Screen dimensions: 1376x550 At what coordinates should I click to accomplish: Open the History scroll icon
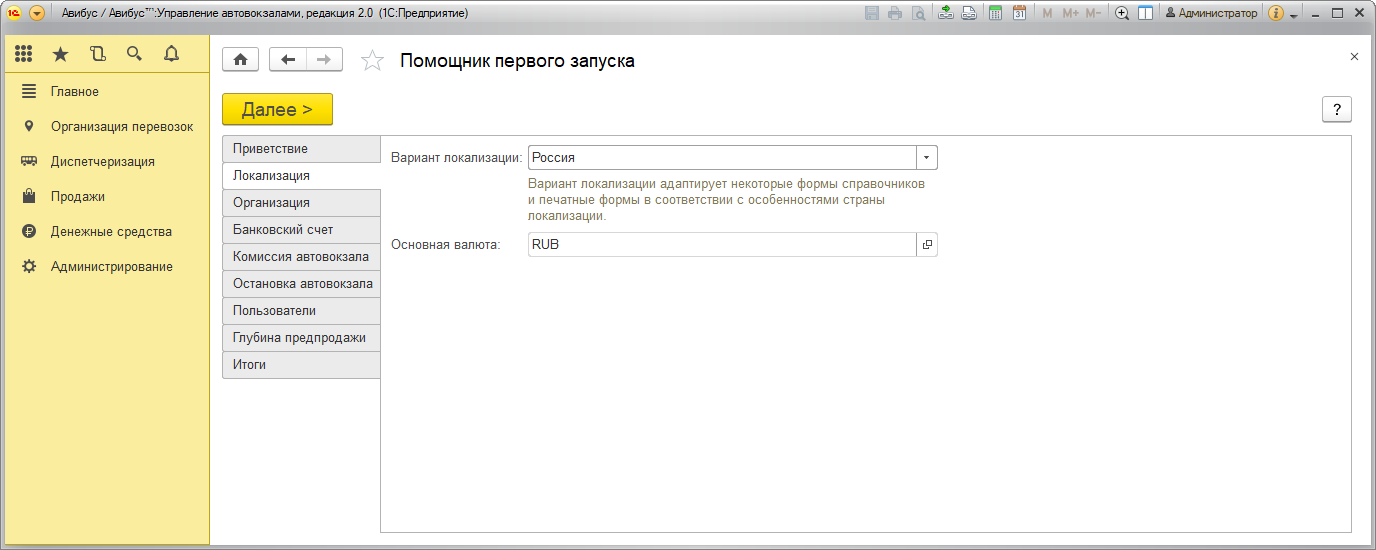(x=97, y=54)
